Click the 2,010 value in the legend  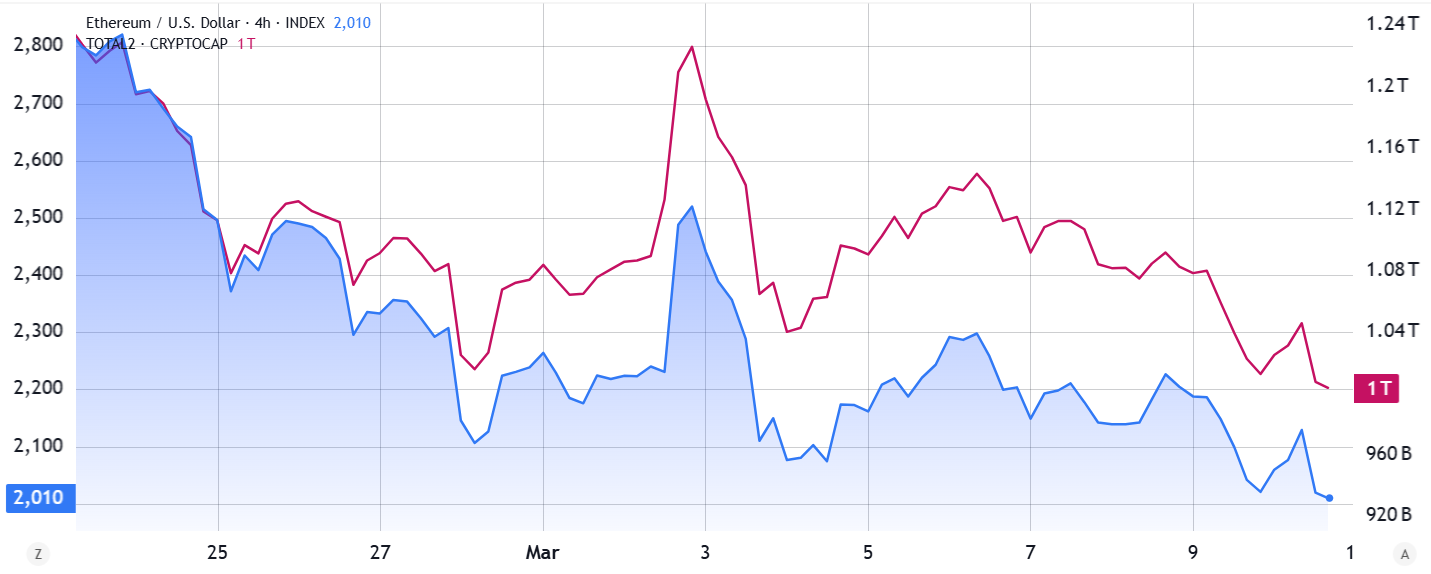tap(352, 22)
